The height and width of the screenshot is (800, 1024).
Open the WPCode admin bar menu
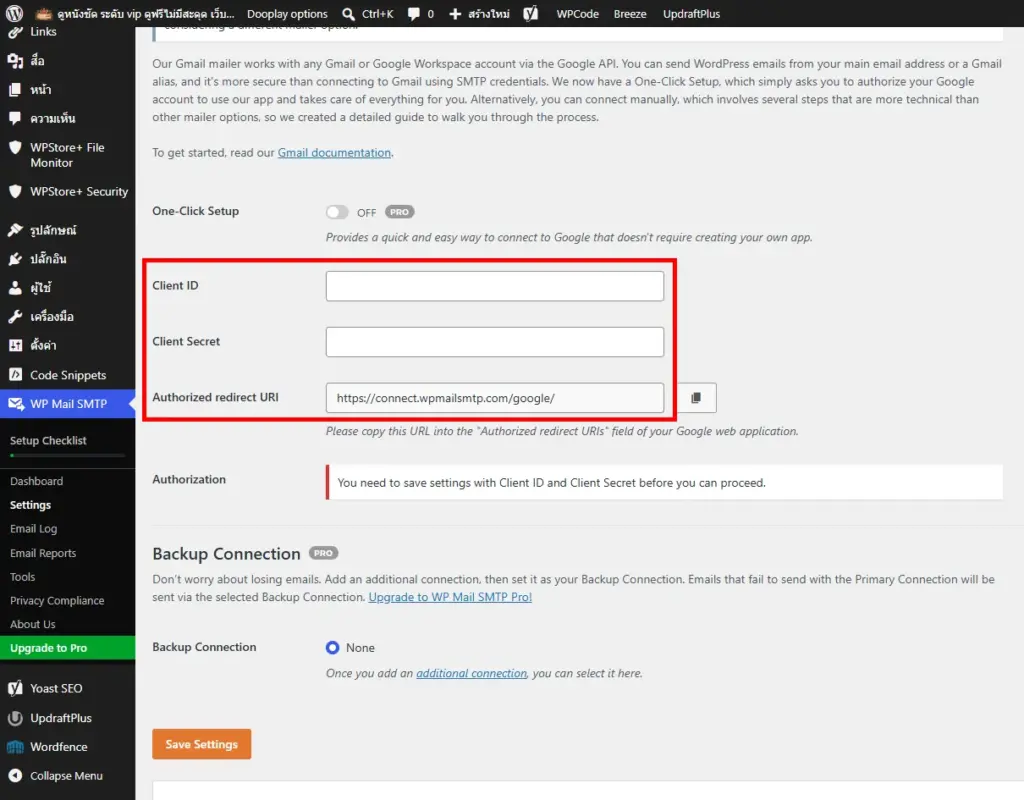(x=577, y=14)
